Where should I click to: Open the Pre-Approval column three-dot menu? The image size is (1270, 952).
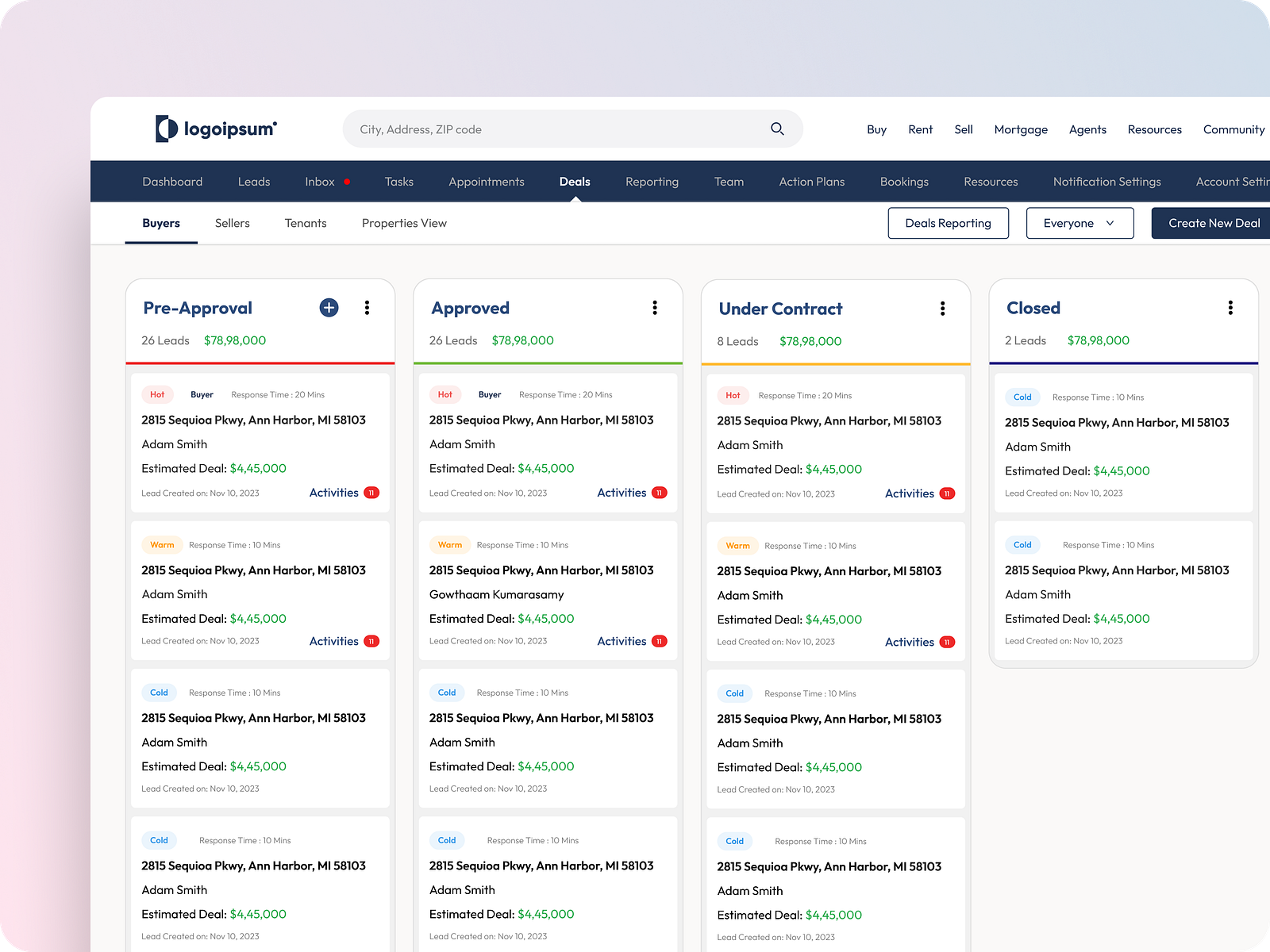pyautogui.click(x=367, y=308)
